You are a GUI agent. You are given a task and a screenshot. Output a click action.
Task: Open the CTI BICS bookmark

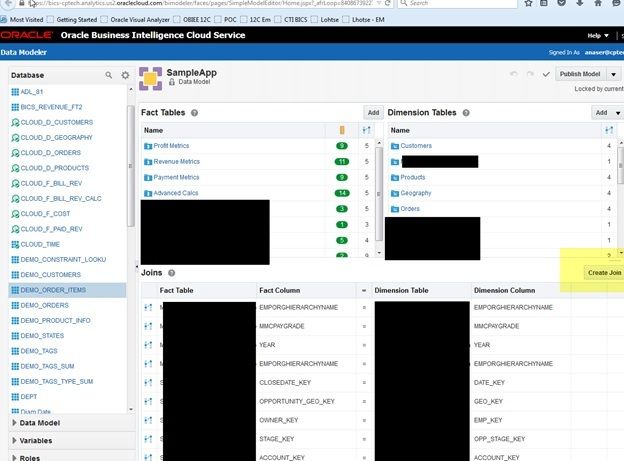tap(291, 20)
